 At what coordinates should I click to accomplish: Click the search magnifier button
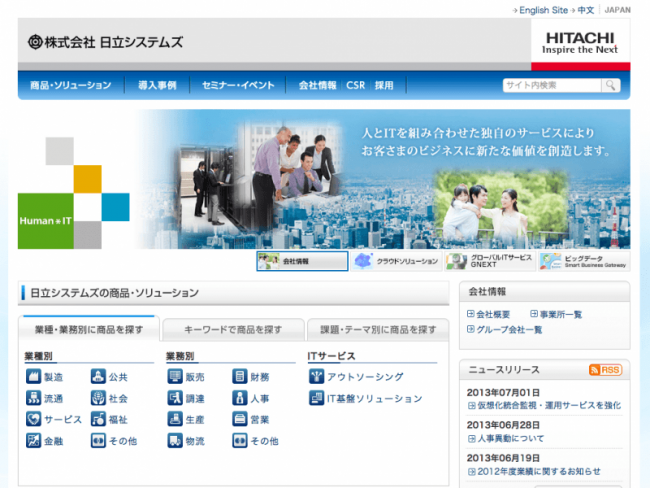610,85
